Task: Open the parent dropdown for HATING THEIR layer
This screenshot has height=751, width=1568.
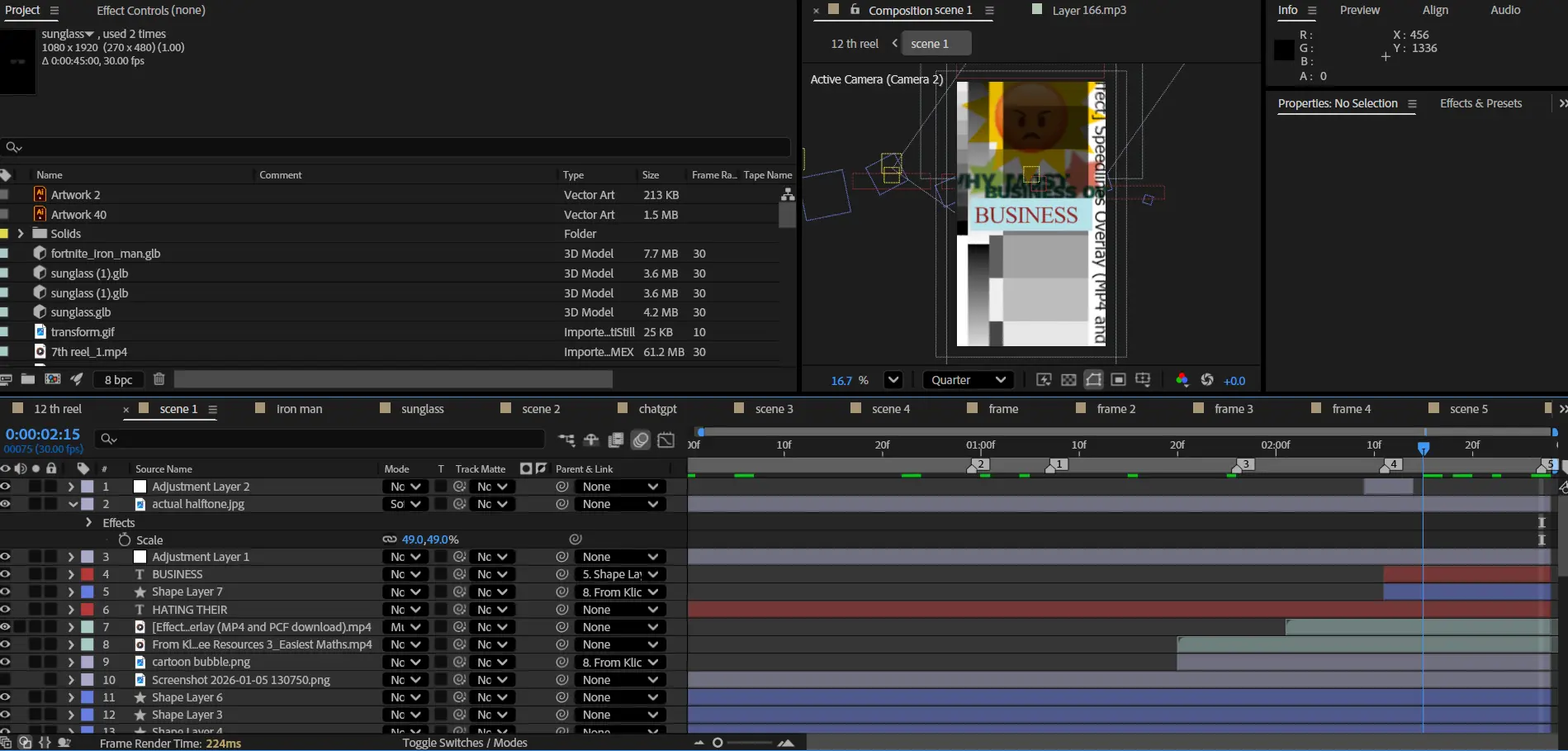Action: coord(619,610)
